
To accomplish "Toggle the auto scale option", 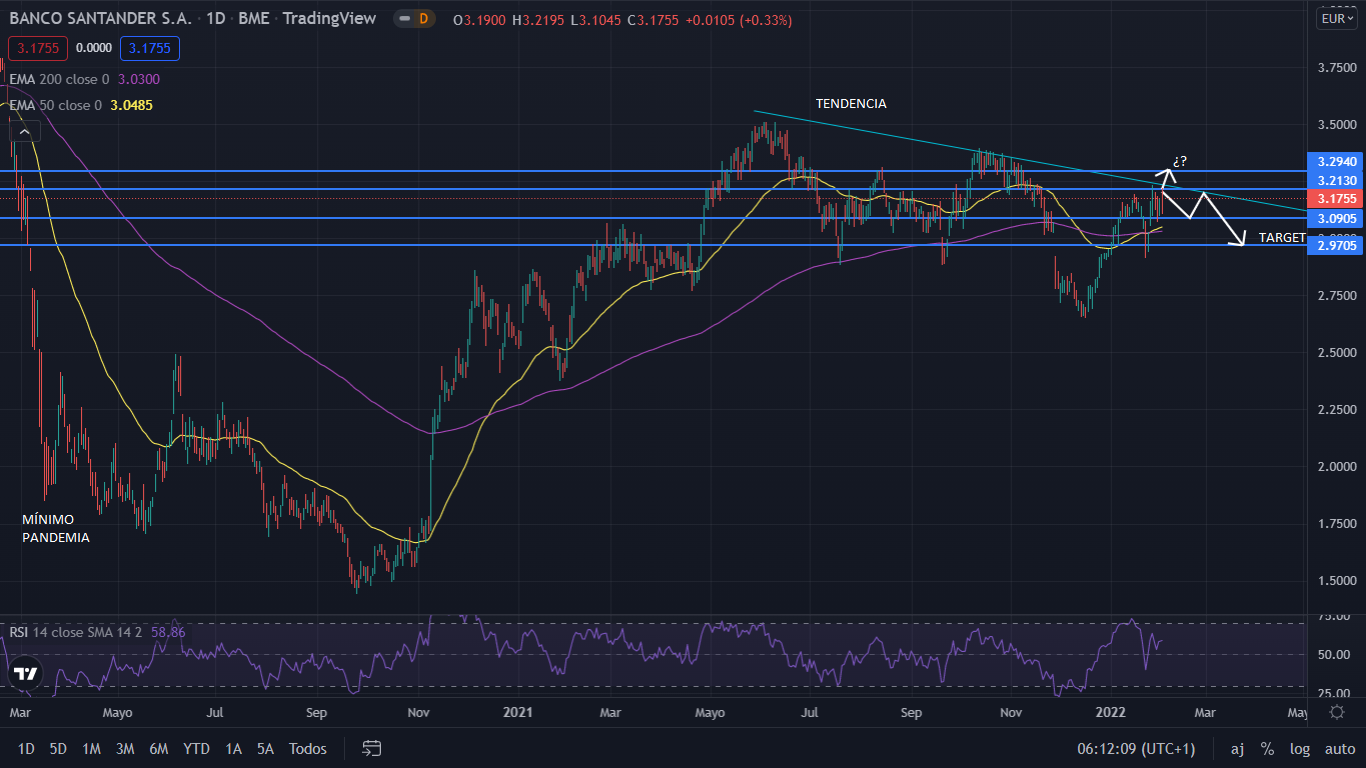I will [1339, 749].
